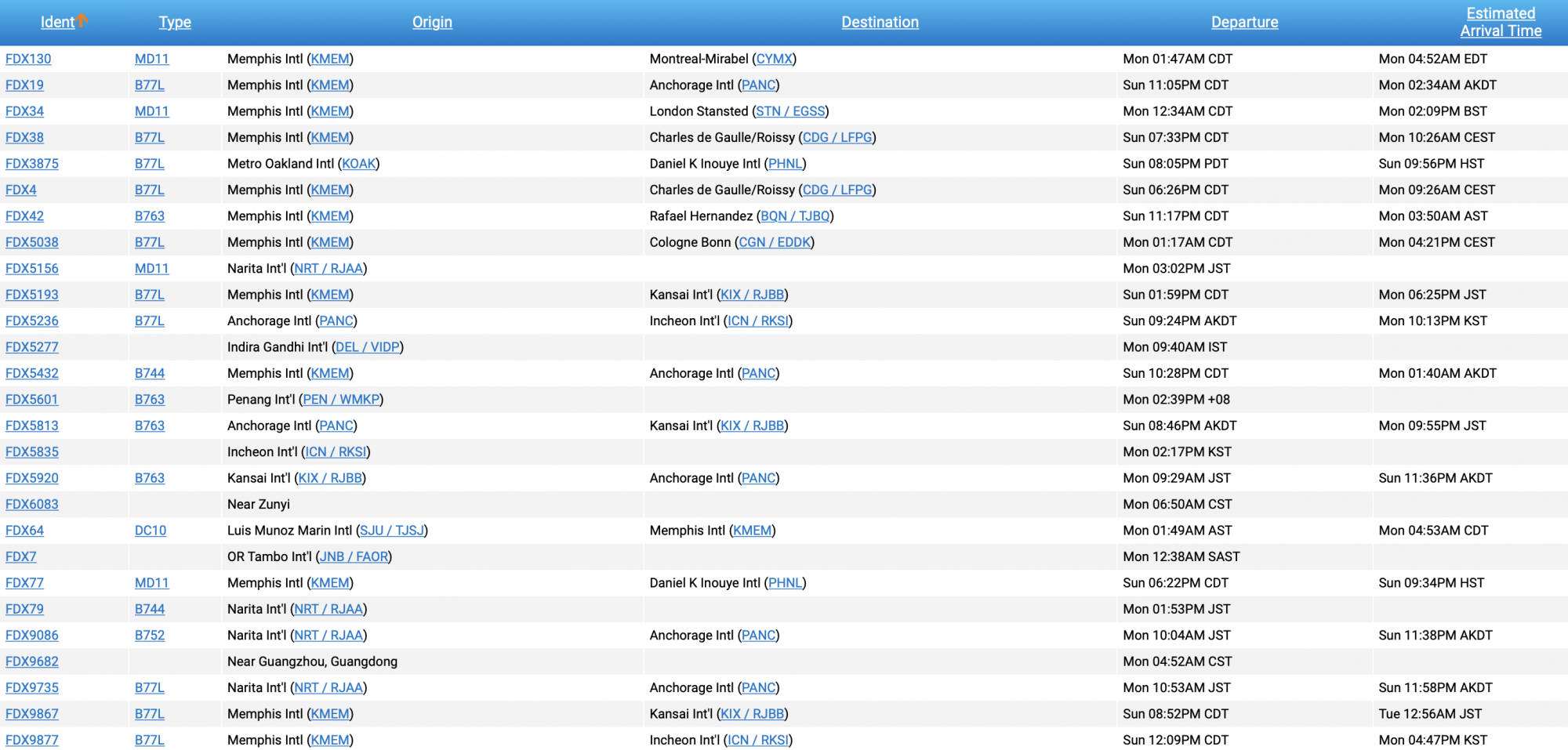This screenshot has width=1568, height=750.
Task: Click the JNB / FAOR OR Tambo link
Action: pos(354,557)
